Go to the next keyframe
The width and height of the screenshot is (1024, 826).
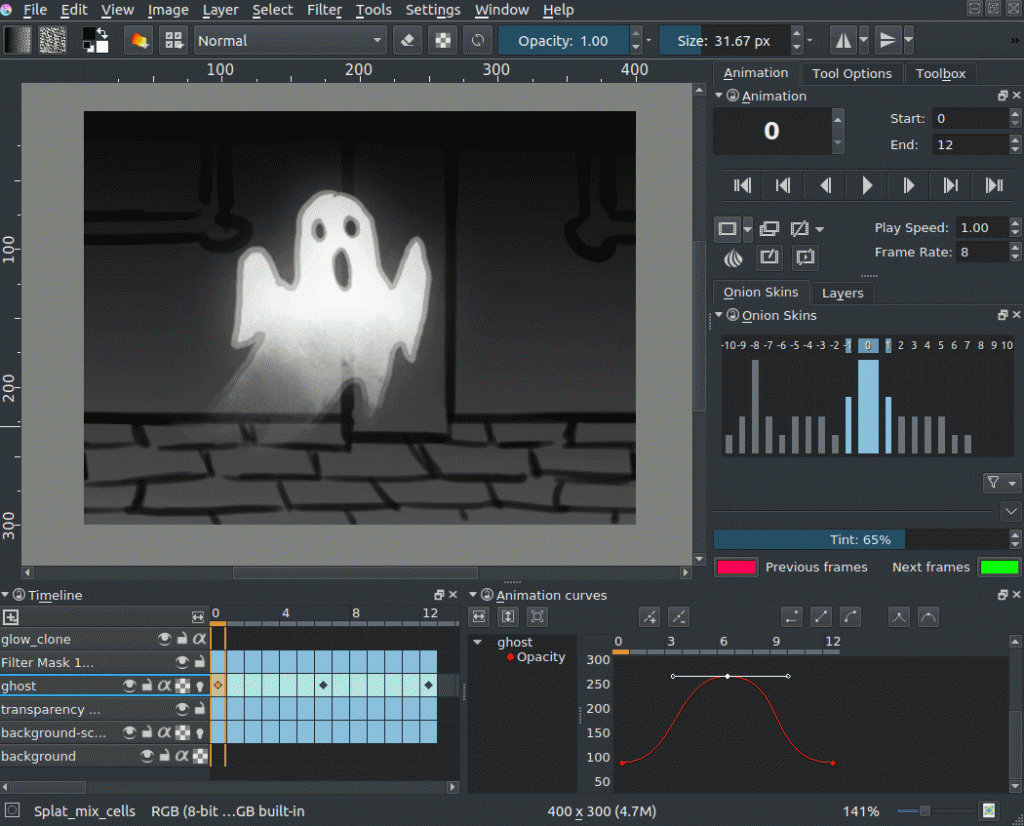(950, 185)
